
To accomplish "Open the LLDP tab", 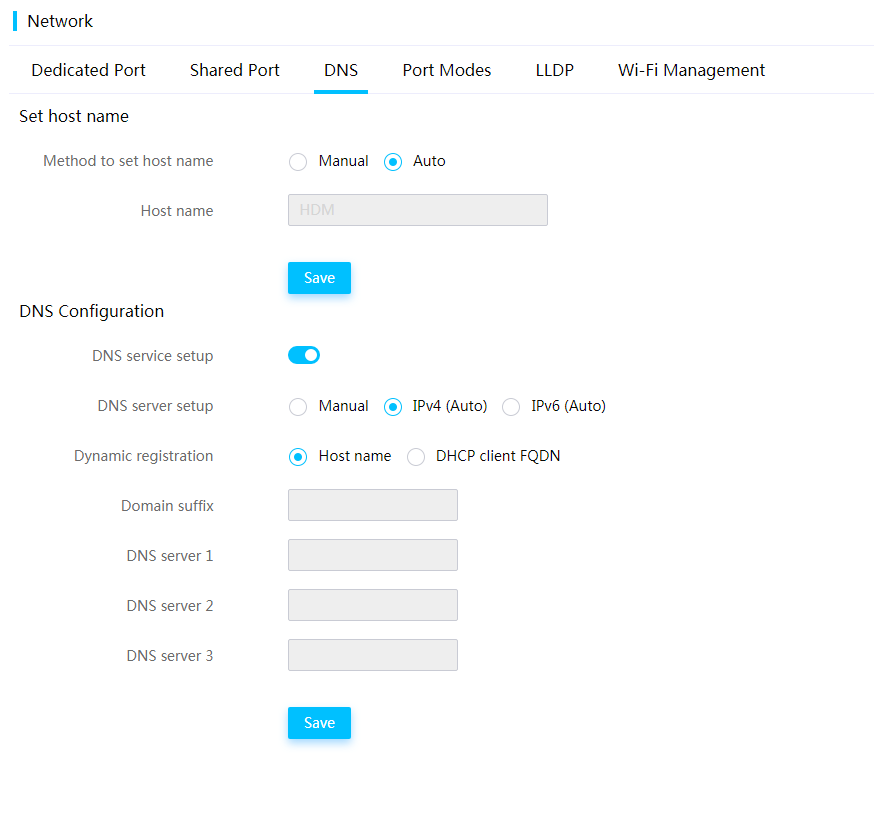I will click(x=555, y=70).
